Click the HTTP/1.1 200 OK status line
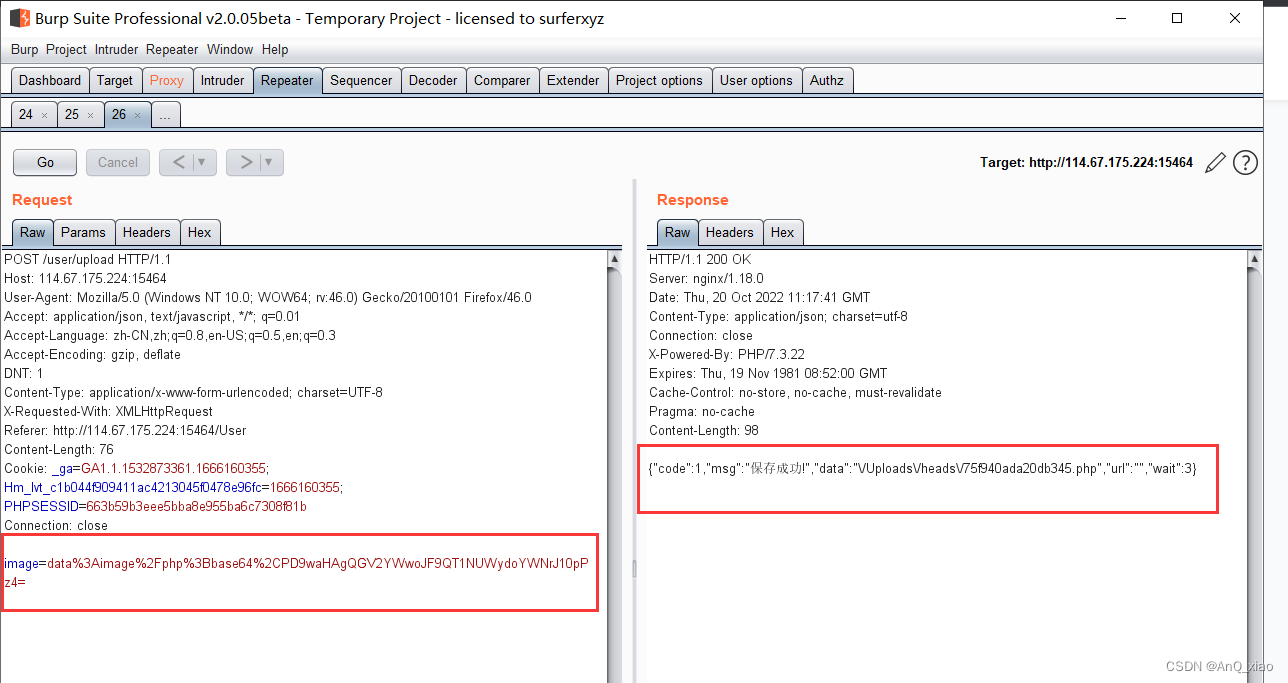 pyautogui.click(x=700, y=259)
